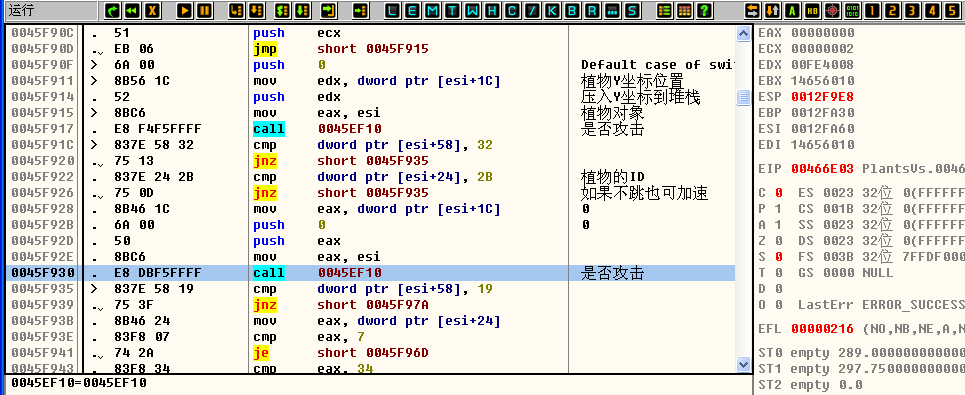
Task: Select comment '如果不跳也可加速'
Action: 644,193
